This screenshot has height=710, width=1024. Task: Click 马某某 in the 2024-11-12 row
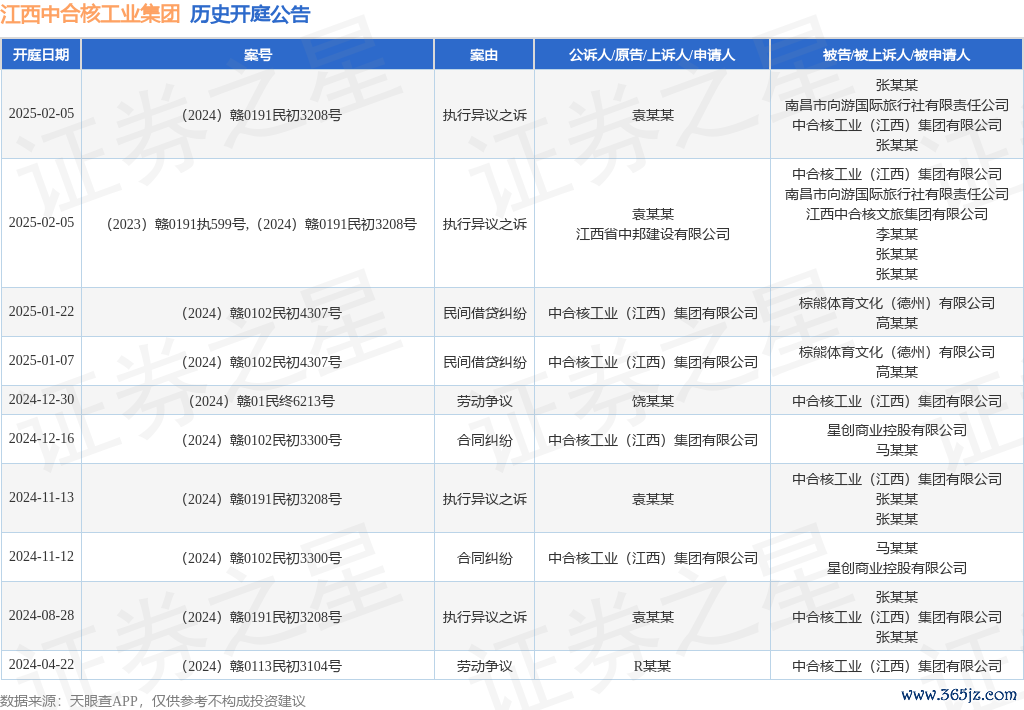(x=897, y=548)
